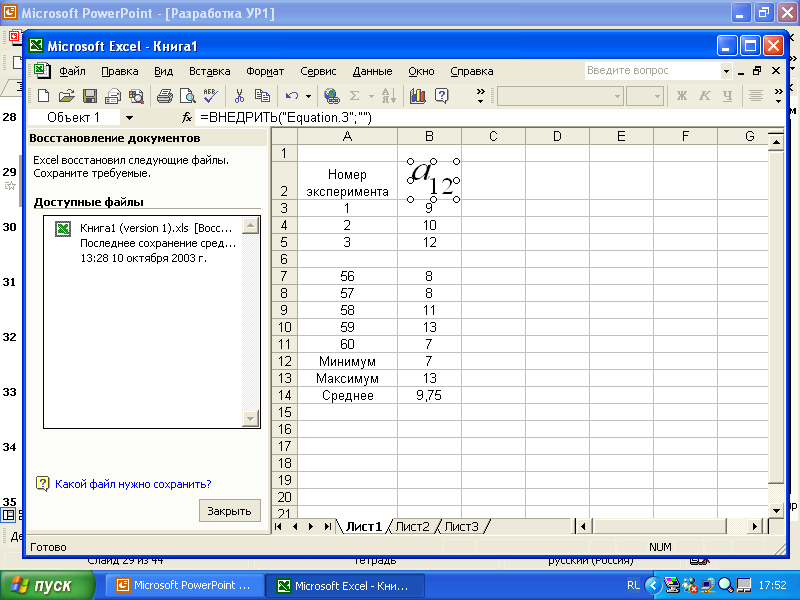800x600 pixels.
Task: Switch to the Лист3 sheet tab
Action: point(462,527)
